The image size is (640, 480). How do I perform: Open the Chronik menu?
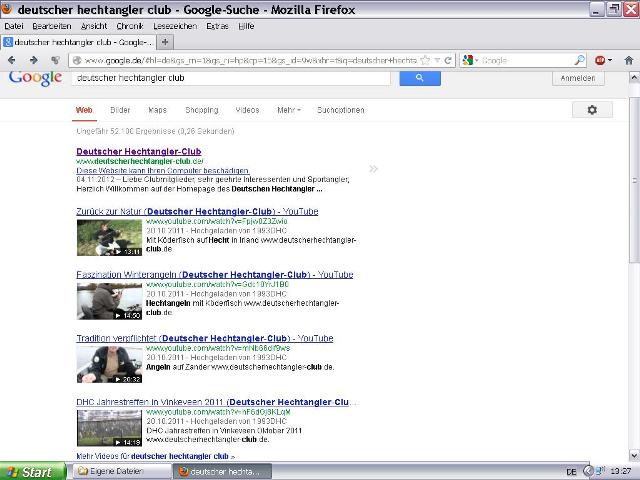[x=130, y=26]
